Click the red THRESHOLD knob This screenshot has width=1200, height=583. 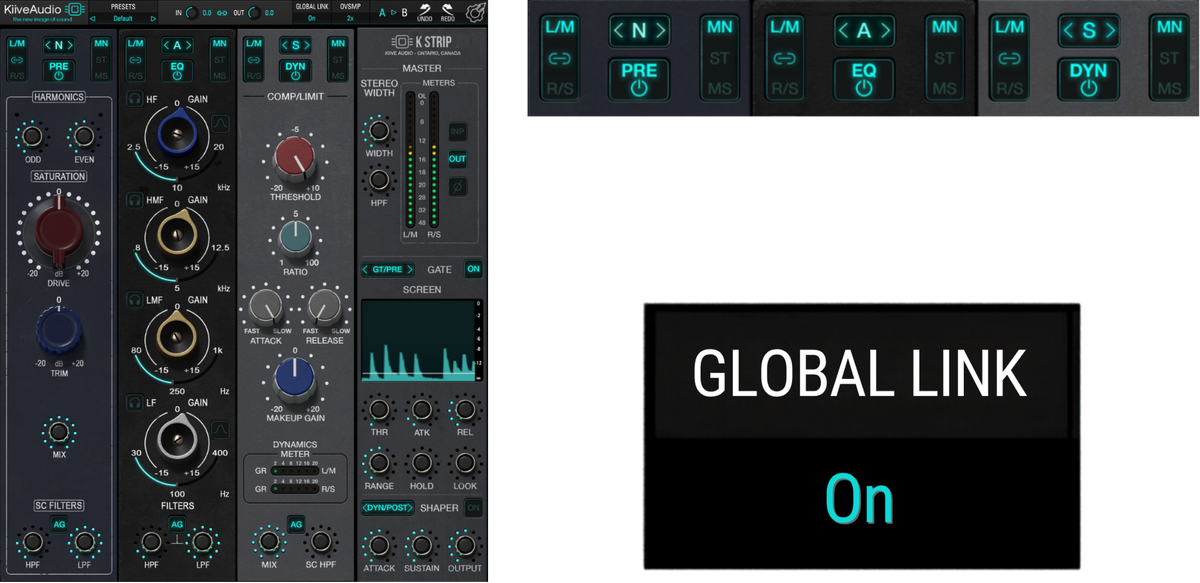[295, 159]
